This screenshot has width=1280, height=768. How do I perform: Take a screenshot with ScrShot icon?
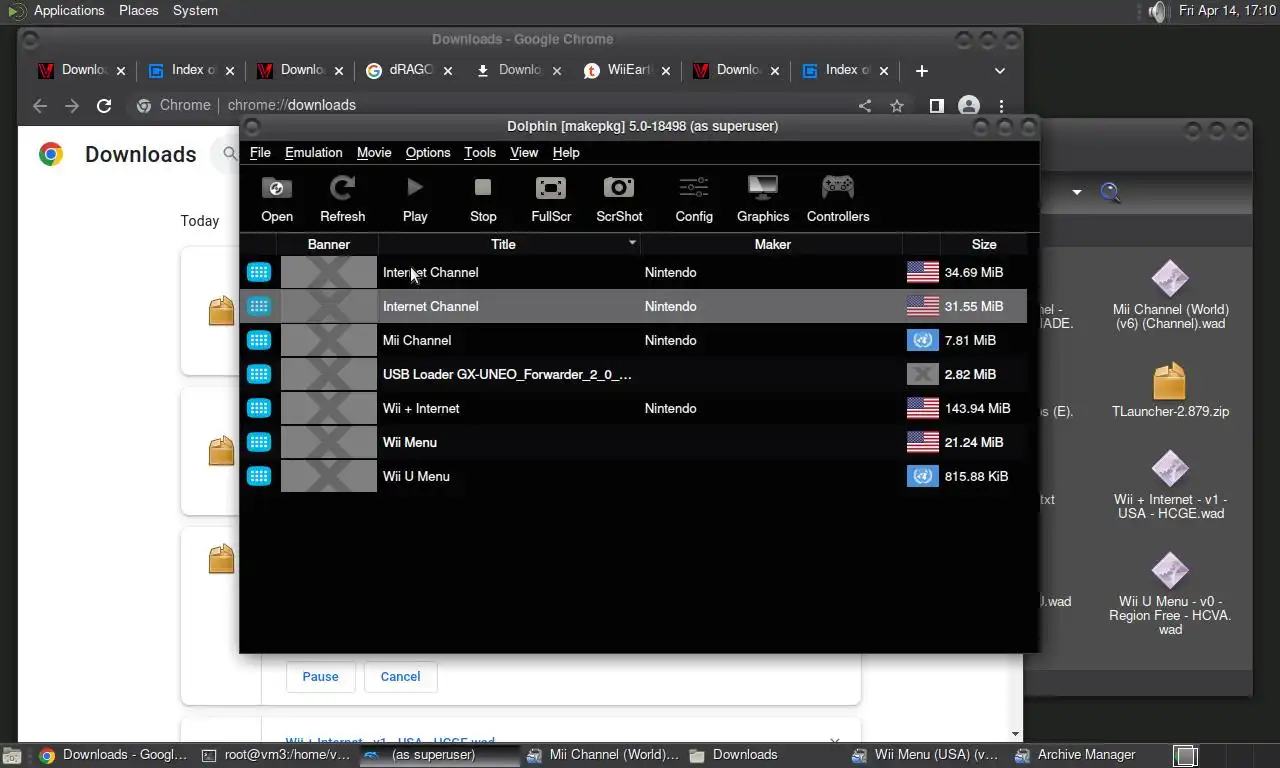(x=619, y=199)
